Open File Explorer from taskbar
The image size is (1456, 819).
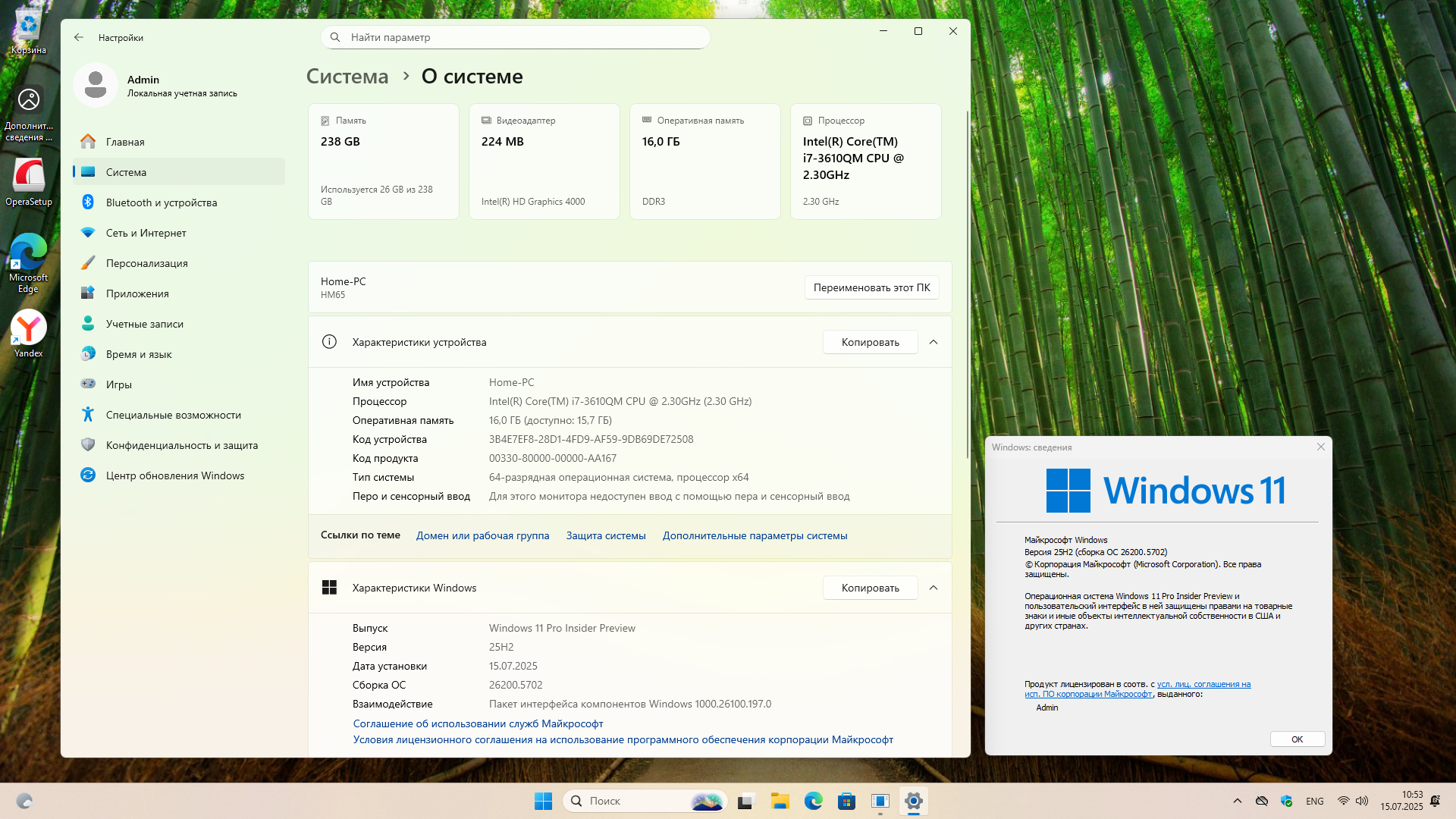click(x=780, y=801)
